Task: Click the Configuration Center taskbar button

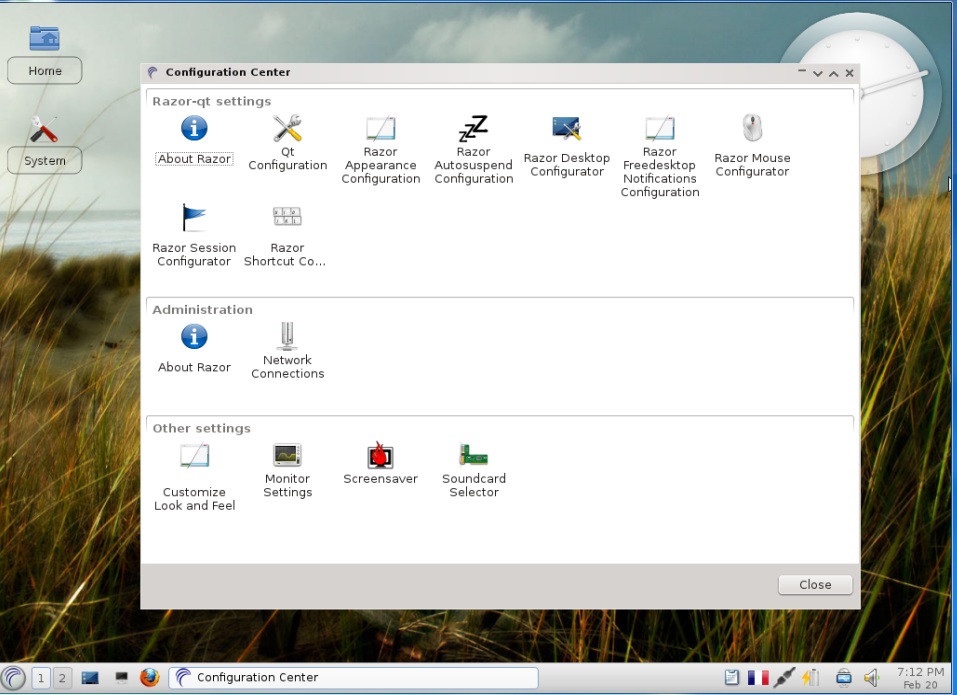Action: [x=353, y=677]
